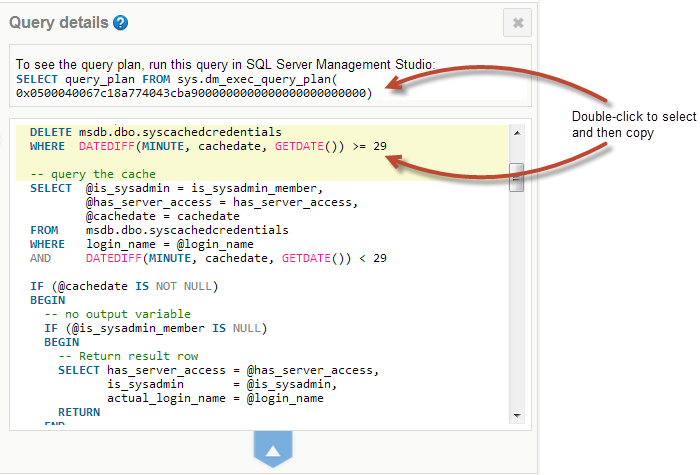
Task: Click the DELETE msdb.dbo.syscachedcredentials line
Action: [x=155, y=131]
